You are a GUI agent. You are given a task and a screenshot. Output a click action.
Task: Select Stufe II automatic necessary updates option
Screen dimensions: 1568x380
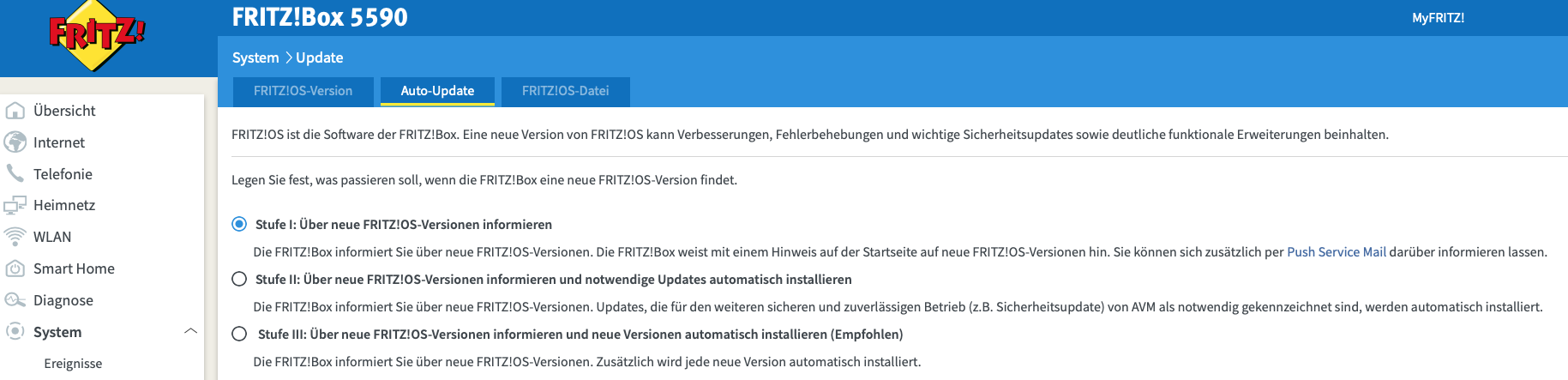pos(239,279)
